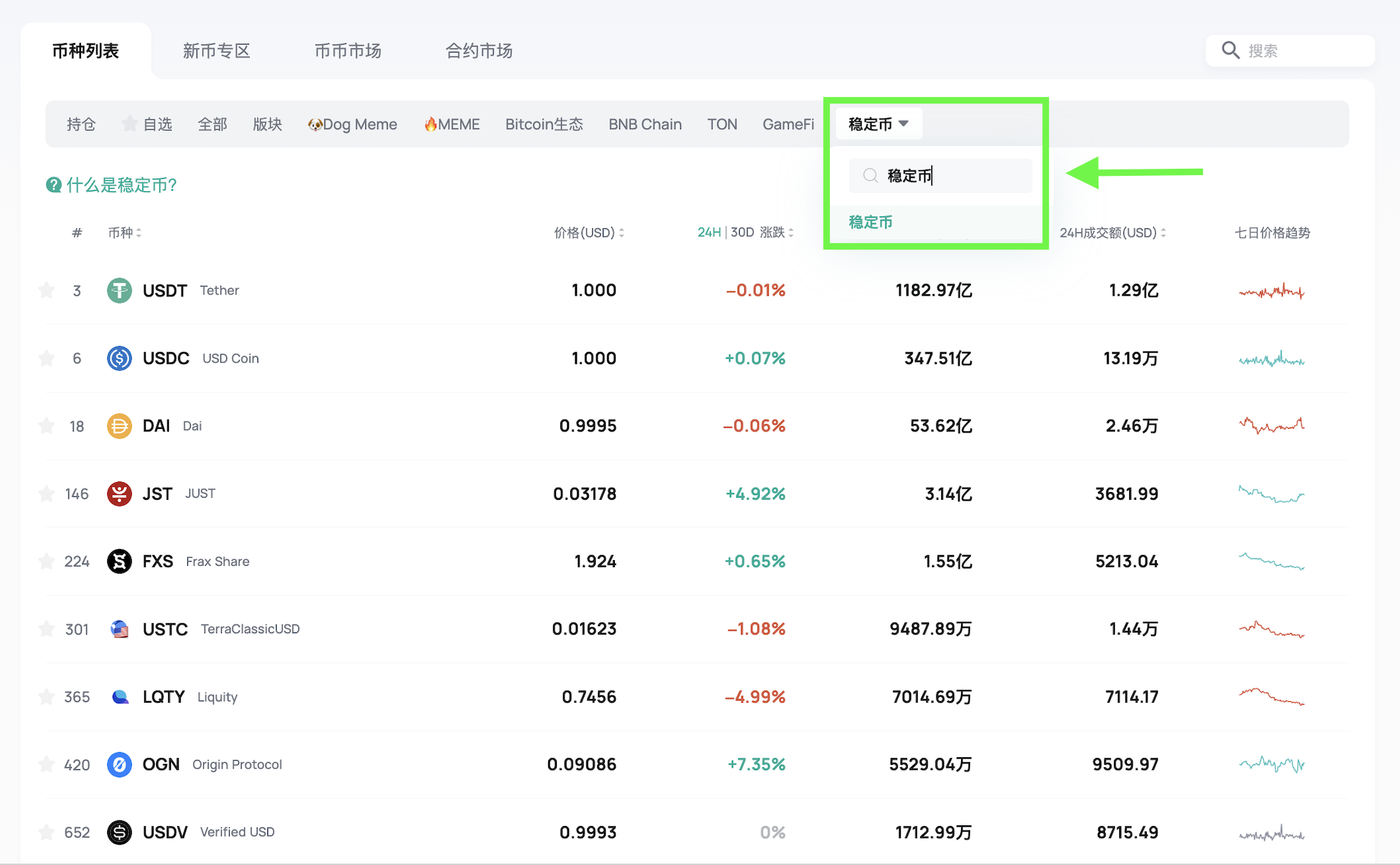Select the 持仓 filter
1400x865 pixels.
point(81,124)
